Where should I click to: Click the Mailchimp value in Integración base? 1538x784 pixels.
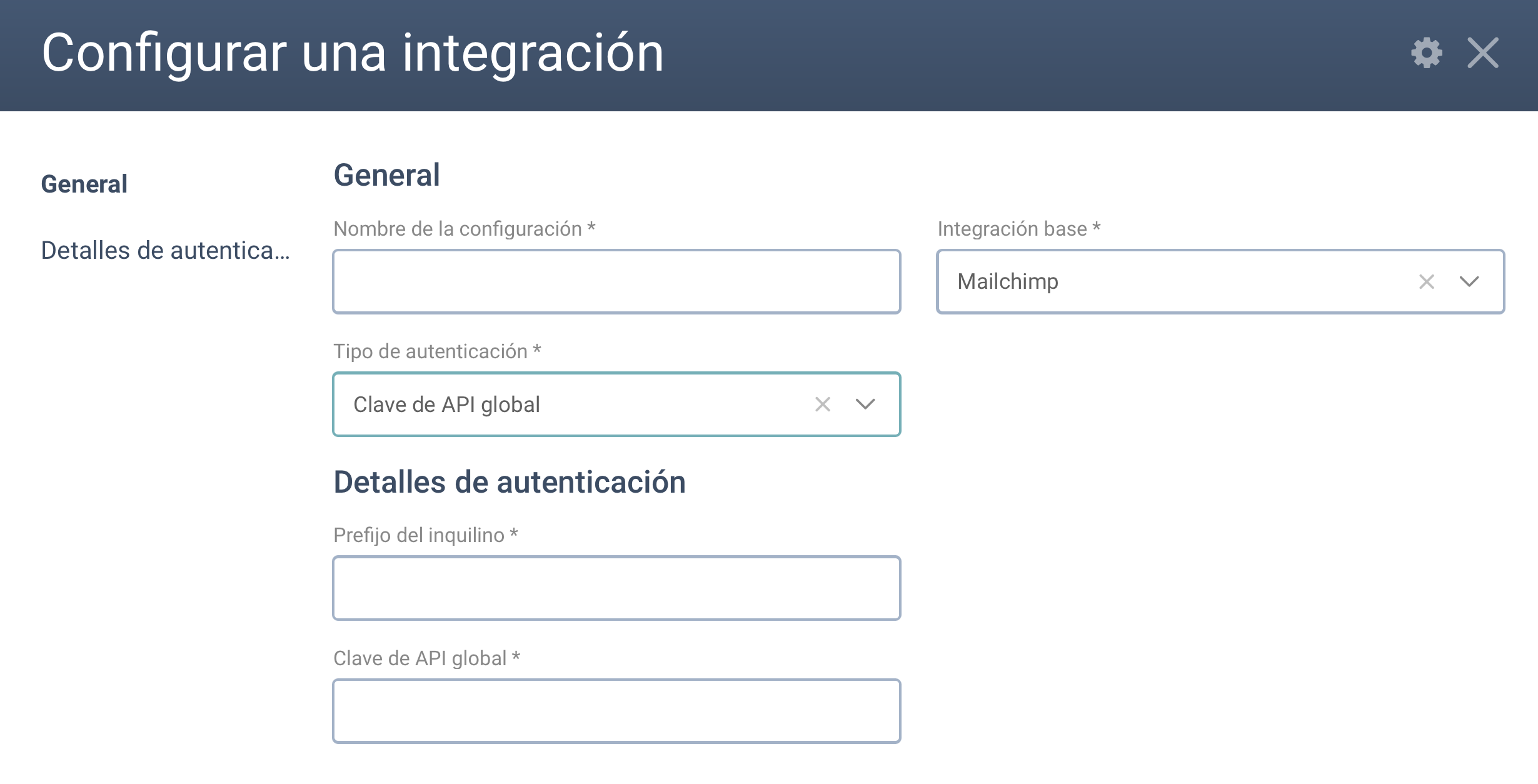coord(1008,282)
